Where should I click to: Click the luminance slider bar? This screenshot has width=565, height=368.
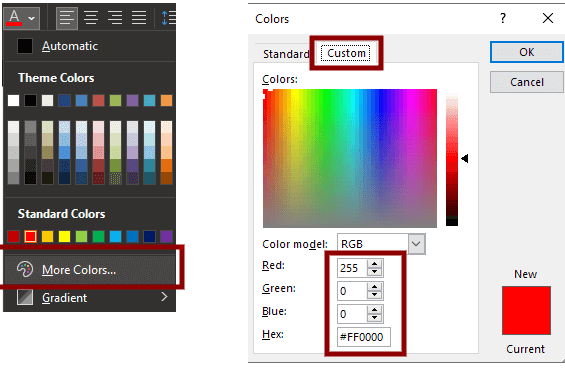pyautogui.click(x=452, y=160)
